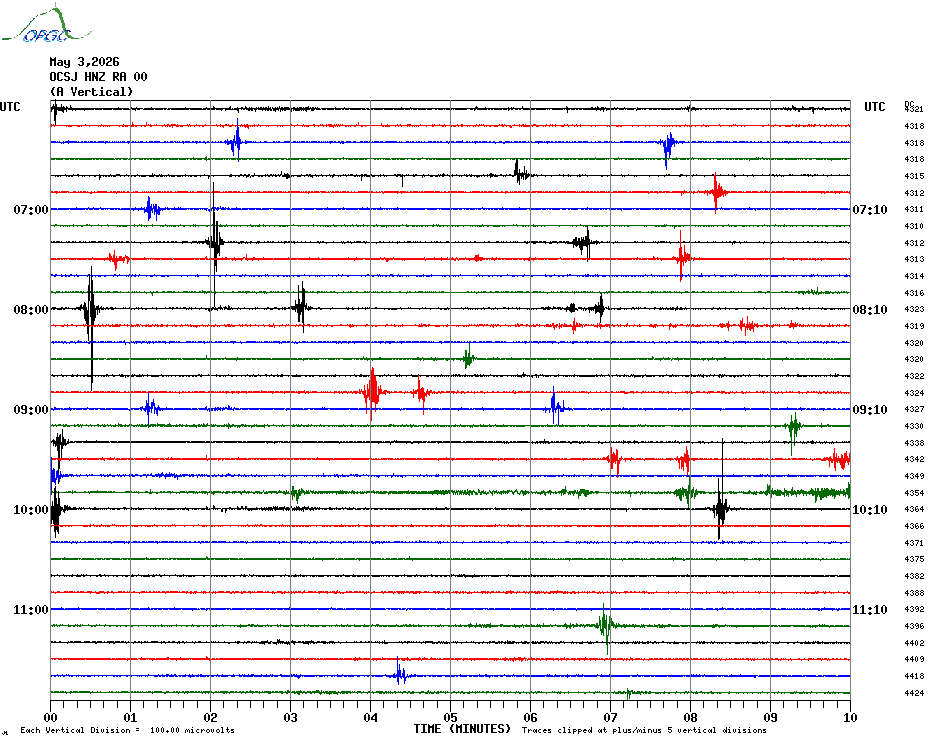The height and width of the screenshot is (744, 930).
Task: Click the TIME (MINUTES) axis title
Action: pos(462,729)
